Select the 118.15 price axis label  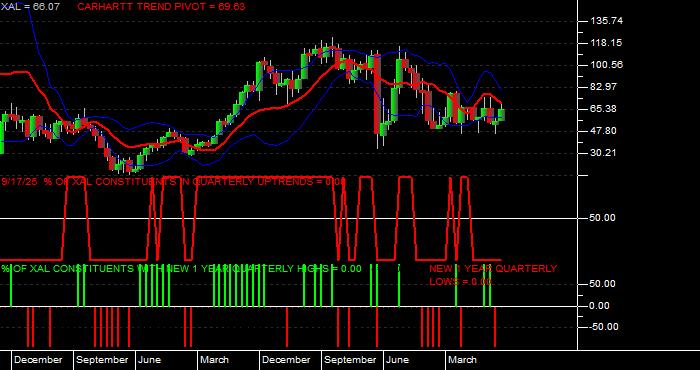click(x=606, y=43)
